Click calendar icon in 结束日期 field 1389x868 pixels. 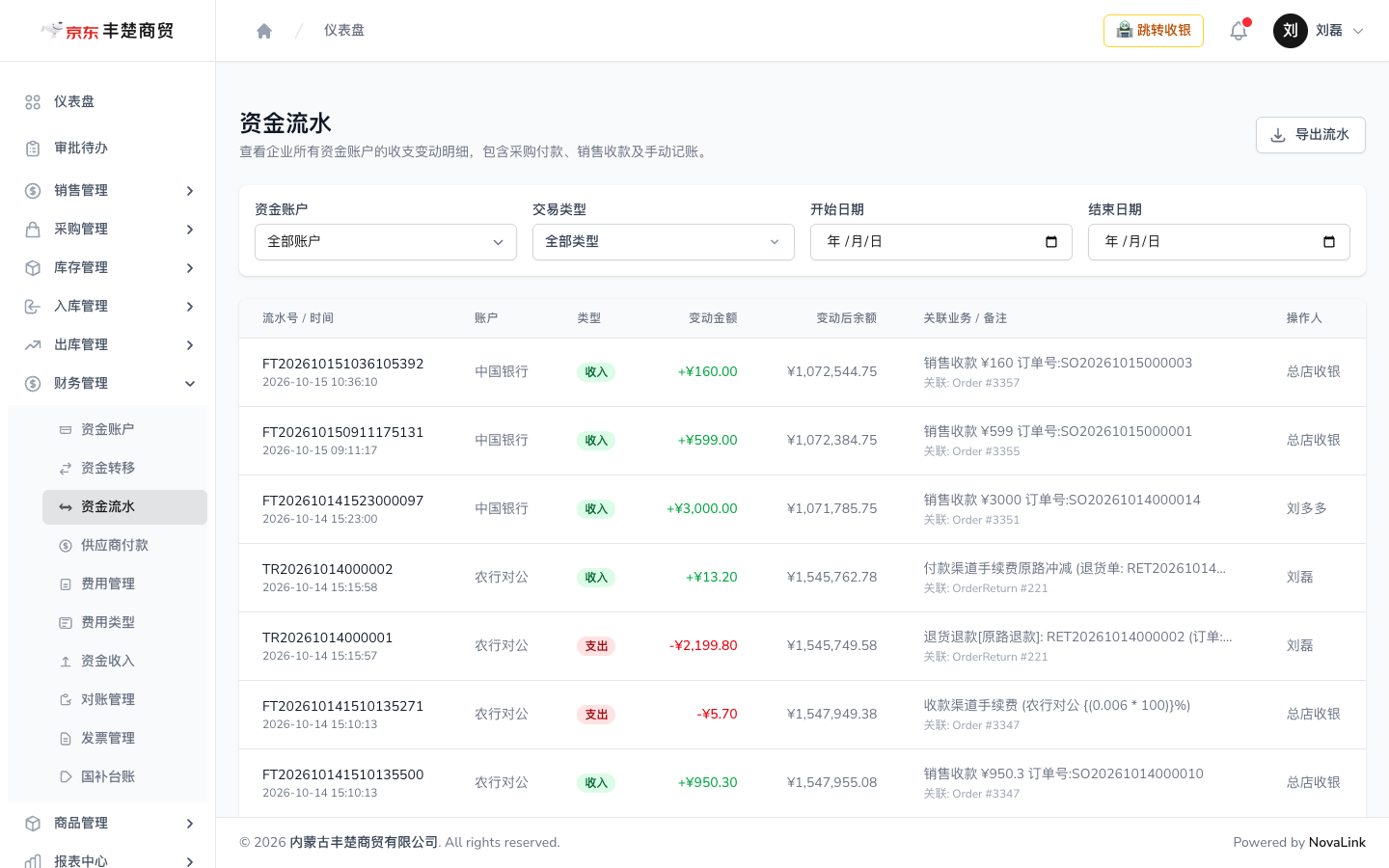1329,242
